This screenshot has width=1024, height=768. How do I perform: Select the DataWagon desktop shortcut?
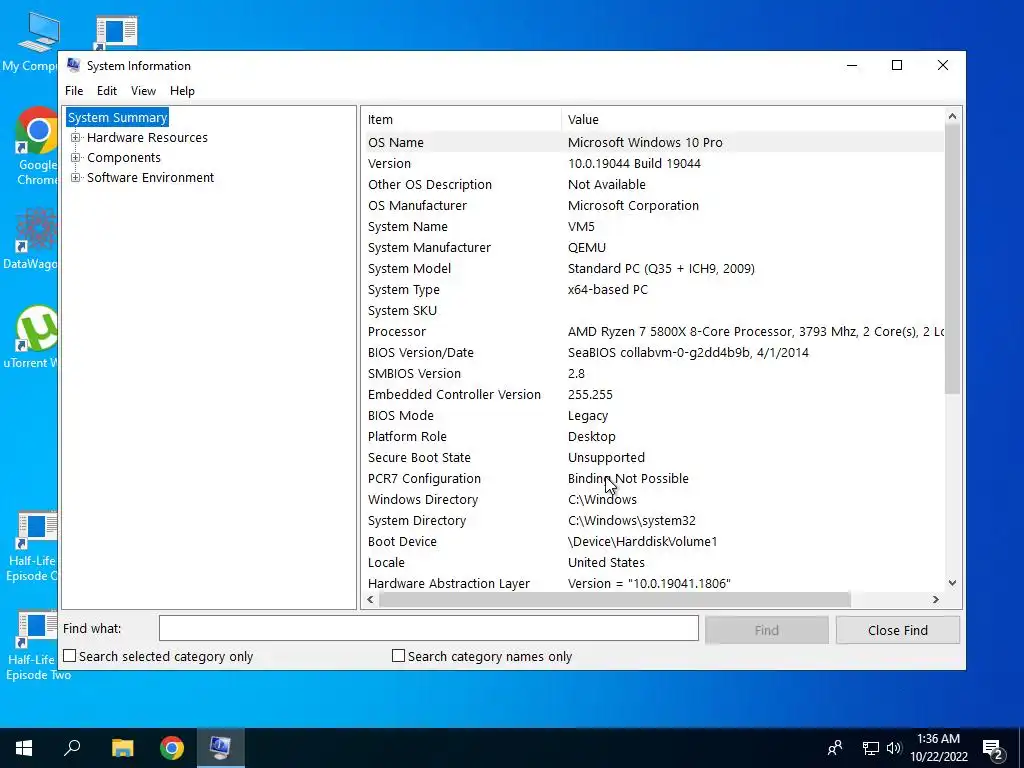tap(31, 238)
